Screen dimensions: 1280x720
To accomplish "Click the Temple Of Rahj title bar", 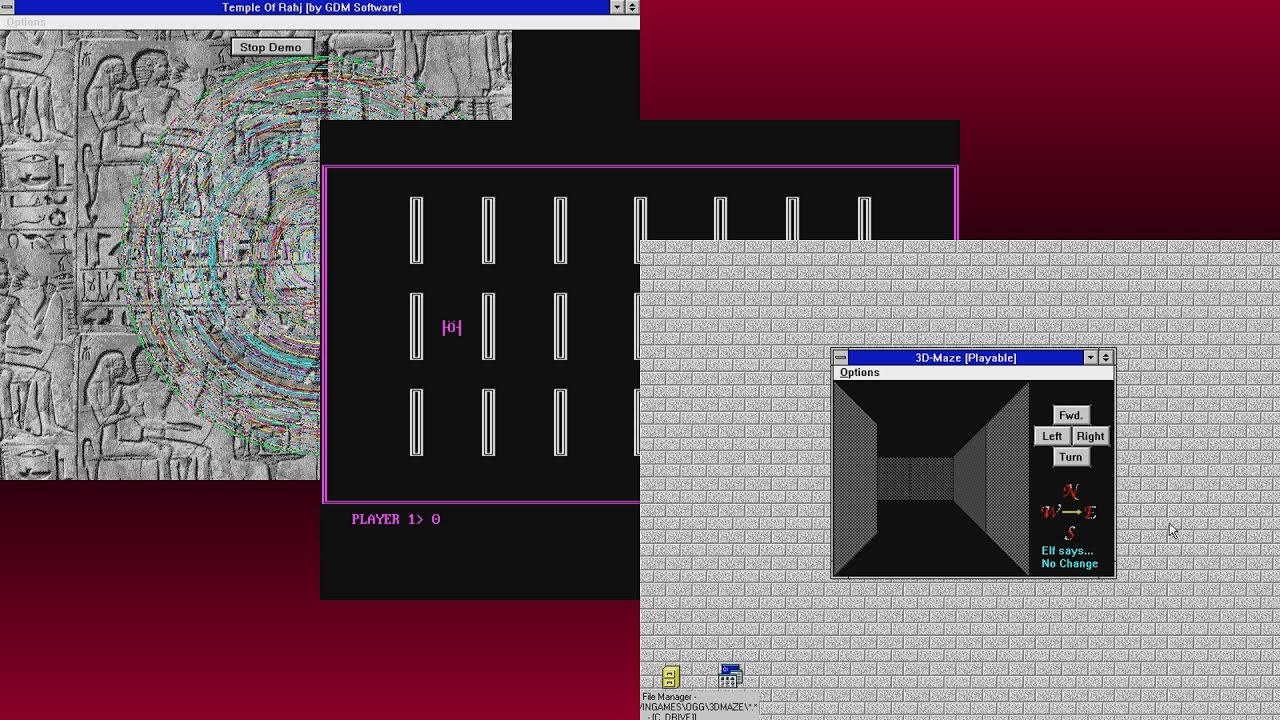I will coord(312,7).
